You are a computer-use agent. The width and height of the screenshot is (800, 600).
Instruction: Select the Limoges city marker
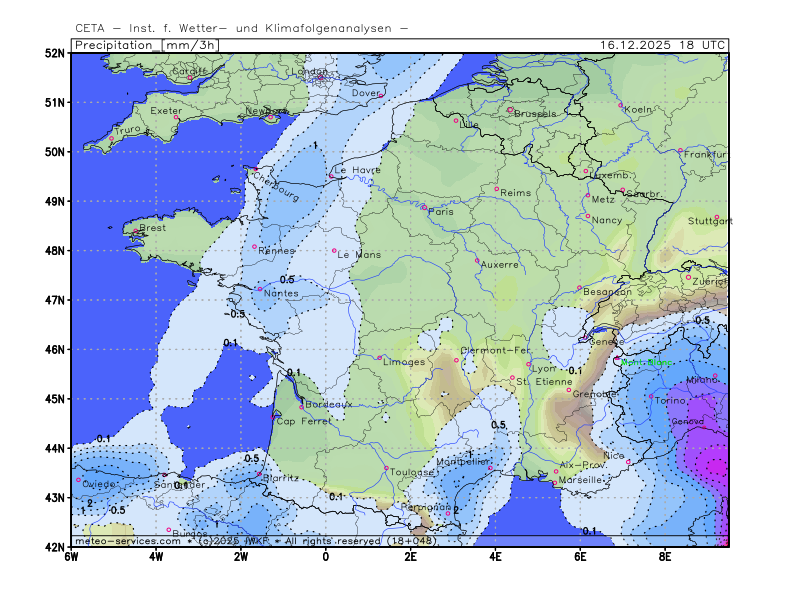(379, 357)
